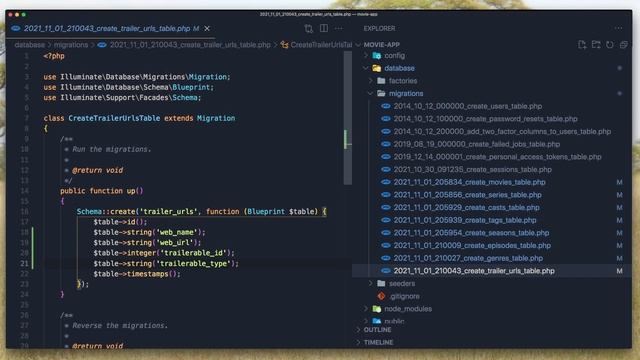Click the PHP file icon in editor tab
640x360 pixels.
point(16,28)
